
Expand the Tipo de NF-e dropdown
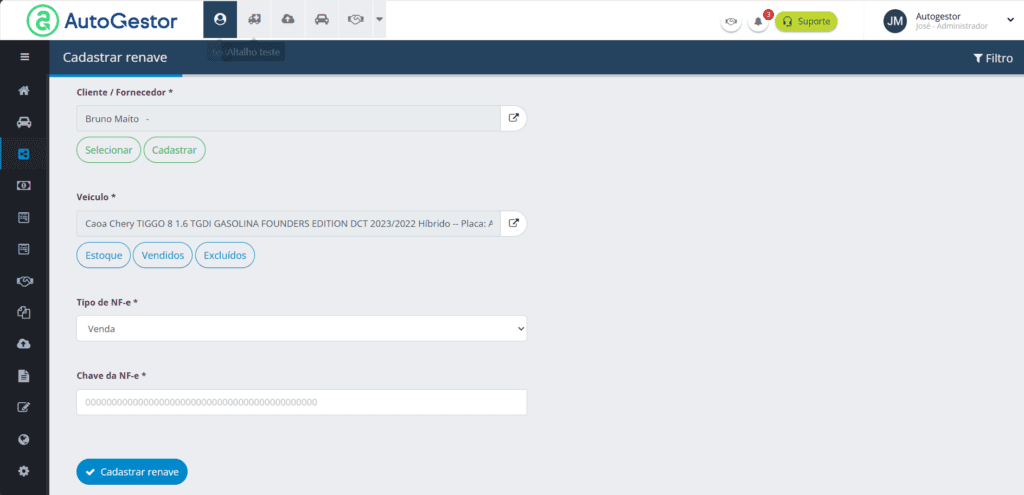click(301, 328)
